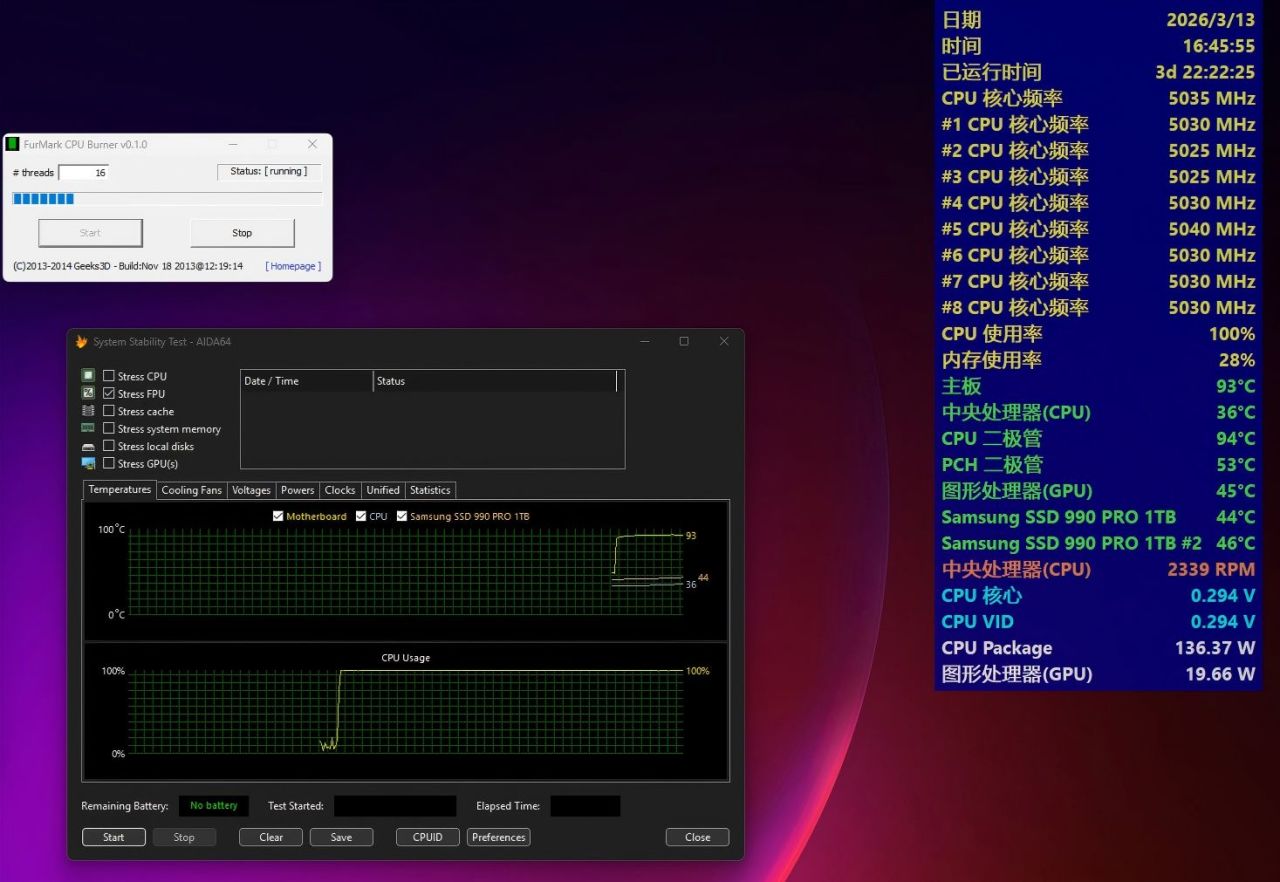Click the FurMark CPU Burner green app icon
The height and width of the screenshot is (882, 1280).
tap(13, 144)
